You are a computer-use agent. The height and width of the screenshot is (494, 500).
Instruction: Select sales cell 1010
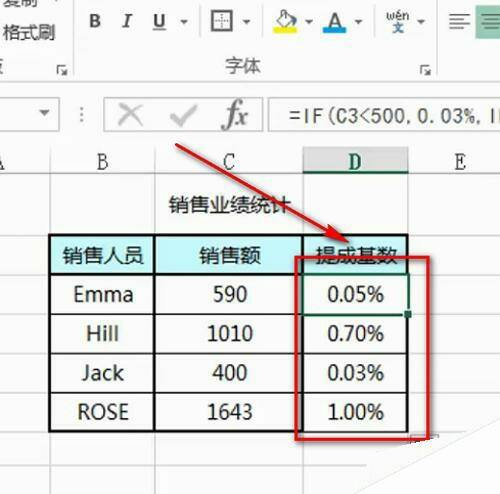click(229, 334)
